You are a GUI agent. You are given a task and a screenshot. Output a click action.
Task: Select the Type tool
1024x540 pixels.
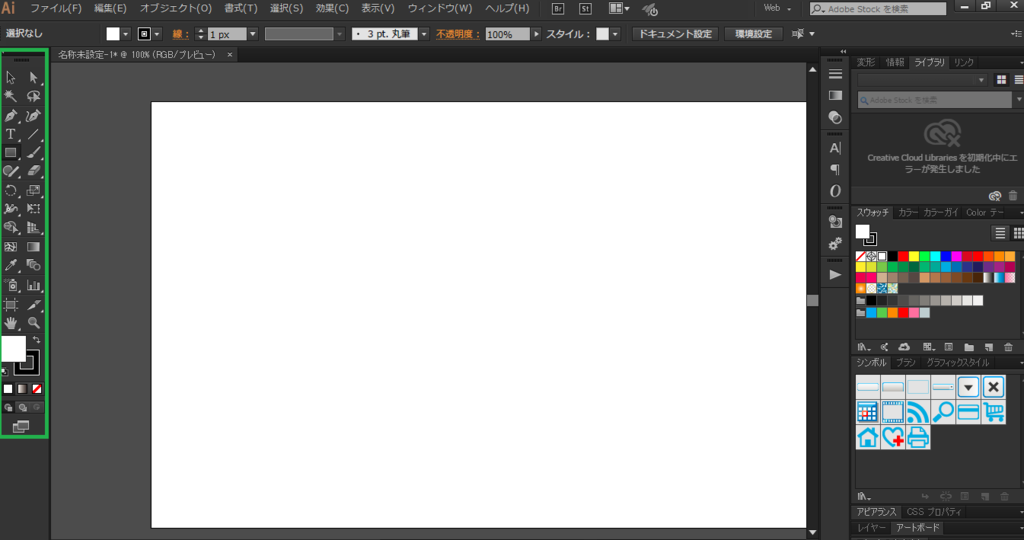pyautogui.click(x=11, y=134)
